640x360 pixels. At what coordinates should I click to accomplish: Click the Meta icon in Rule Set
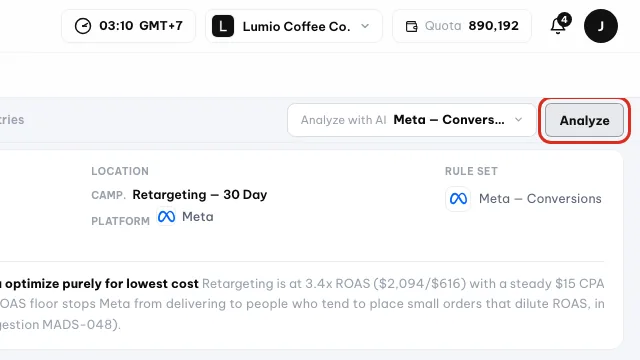[x=458, y=199]
